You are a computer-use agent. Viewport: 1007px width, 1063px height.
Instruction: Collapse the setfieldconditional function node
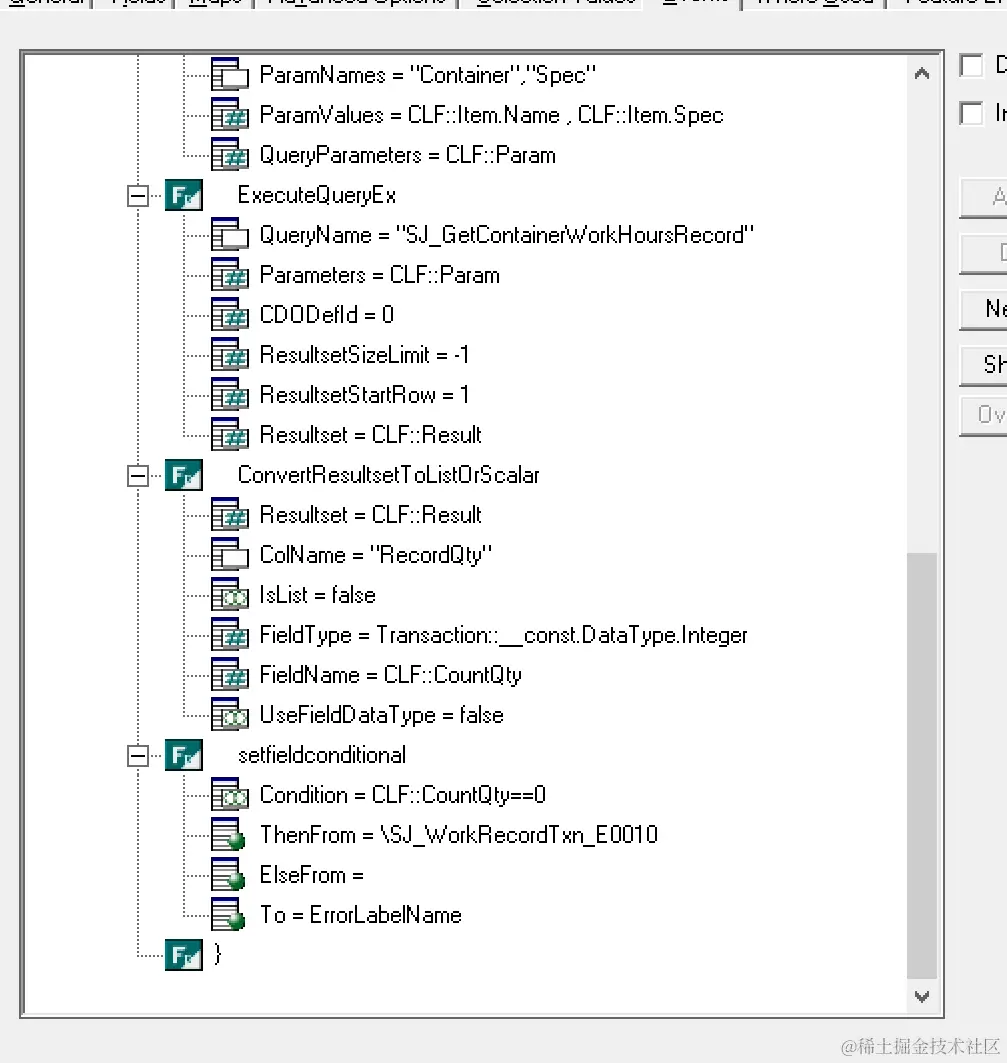[x=138, y=756]
